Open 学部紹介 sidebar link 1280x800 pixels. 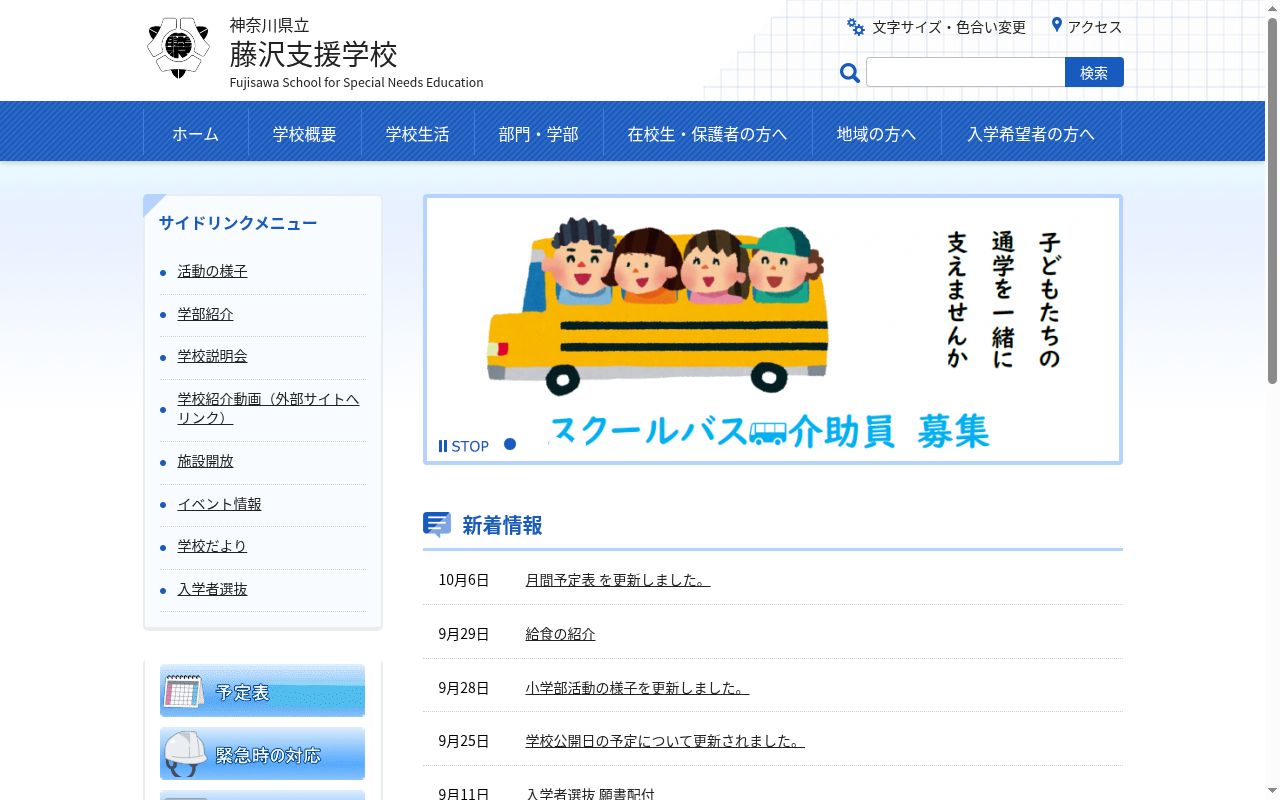(x=206, y=314)
